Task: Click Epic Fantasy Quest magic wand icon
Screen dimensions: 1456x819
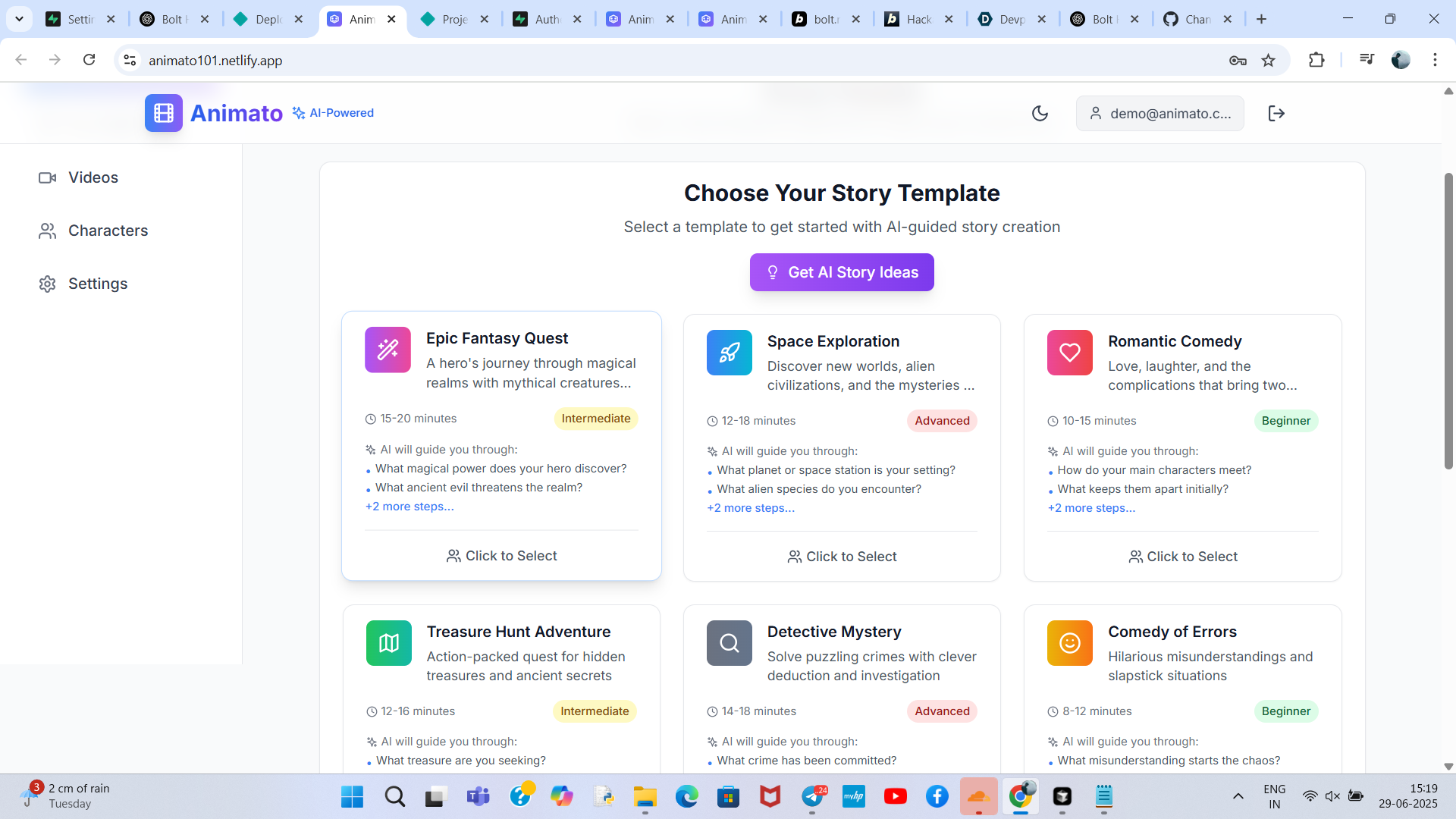Action: [x=388, y=350]
